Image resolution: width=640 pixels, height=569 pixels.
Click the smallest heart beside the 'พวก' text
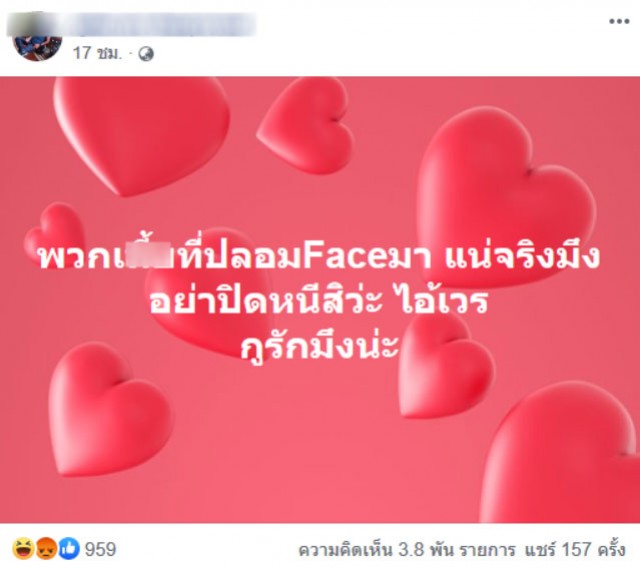point(55,231)
